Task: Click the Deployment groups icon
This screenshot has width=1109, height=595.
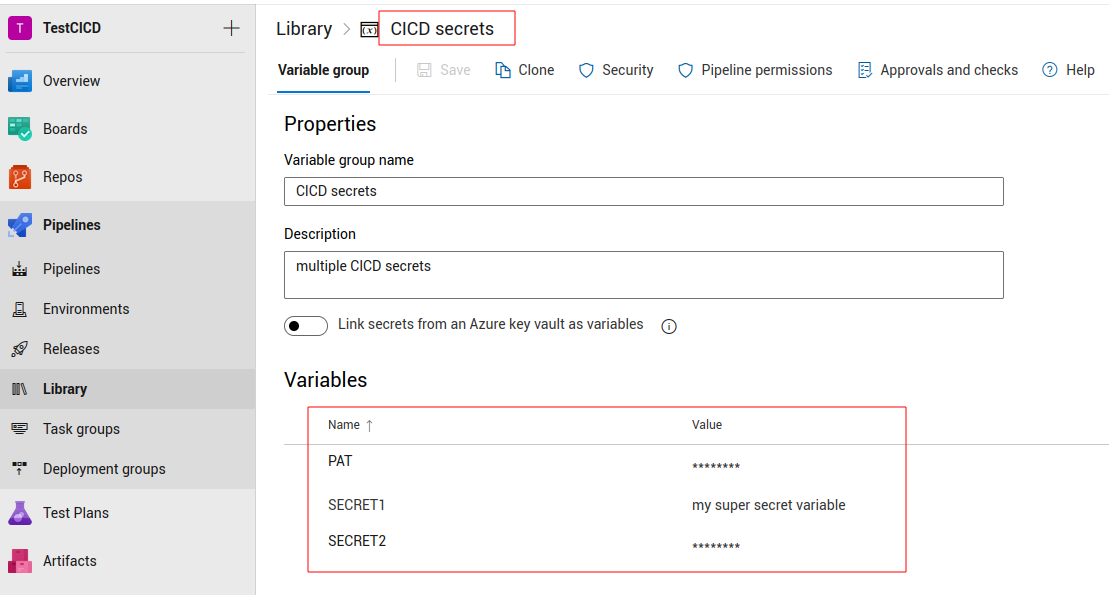Action: [x=20, y=468]
